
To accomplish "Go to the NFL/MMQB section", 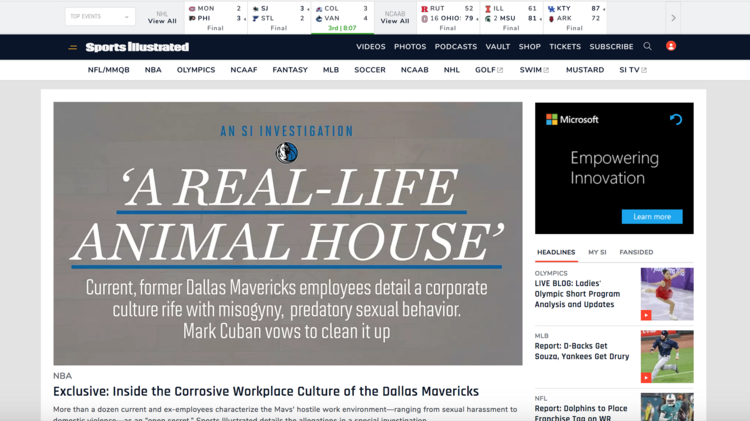I will [x=109, y=70].
